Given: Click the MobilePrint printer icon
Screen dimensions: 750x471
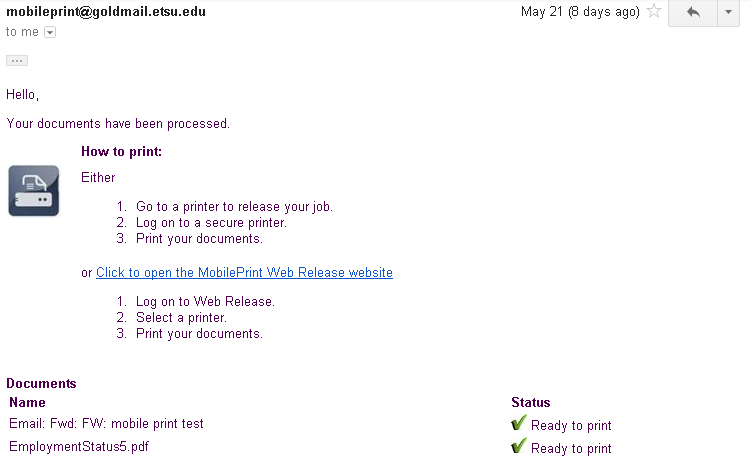Looking at the screenshot, I should (x=33, y=190).
